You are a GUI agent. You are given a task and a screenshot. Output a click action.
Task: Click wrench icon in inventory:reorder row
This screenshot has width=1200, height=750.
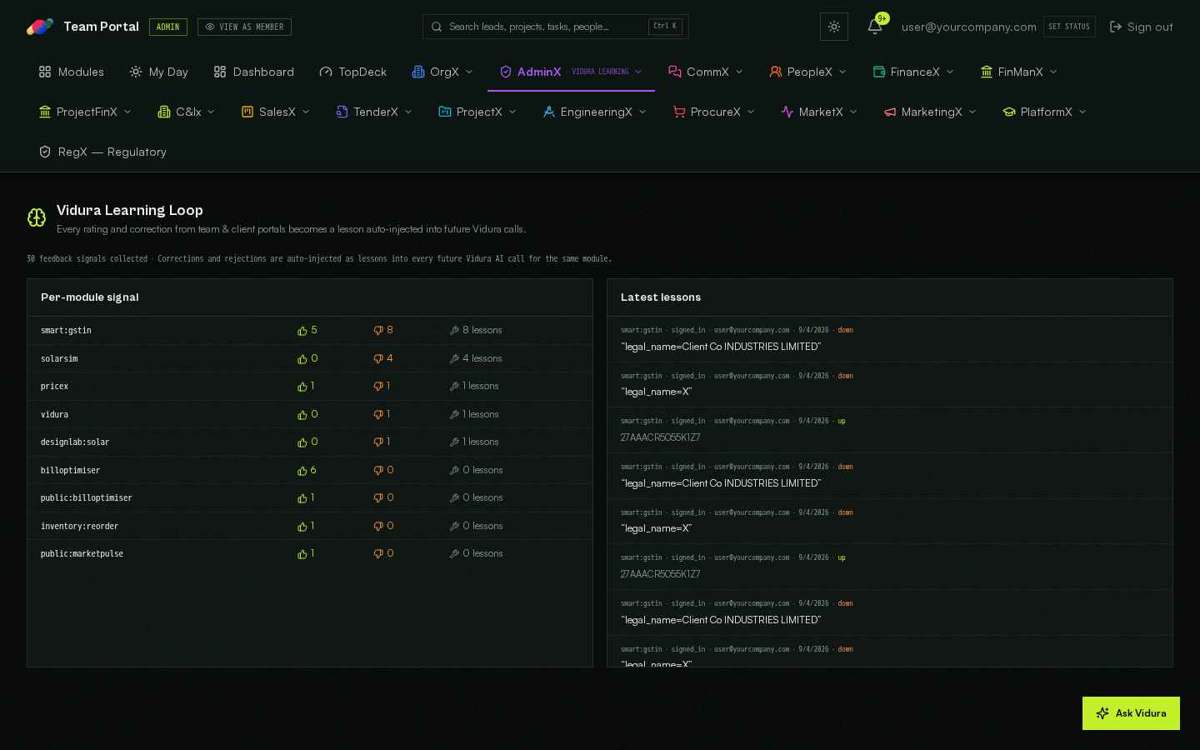454,526
